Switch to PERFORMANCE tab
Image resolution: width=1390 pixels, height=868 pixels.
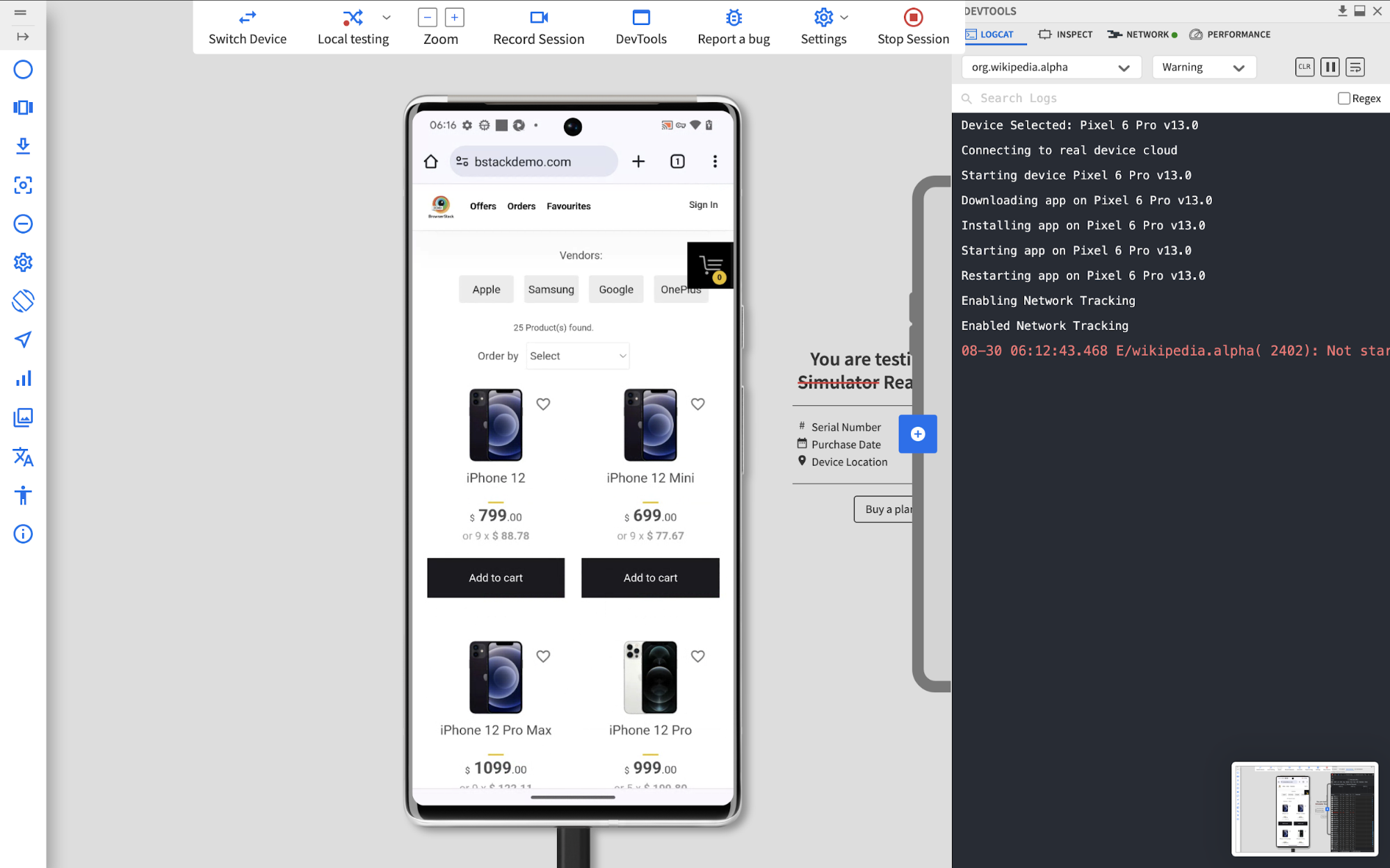tap(1232, 34)
